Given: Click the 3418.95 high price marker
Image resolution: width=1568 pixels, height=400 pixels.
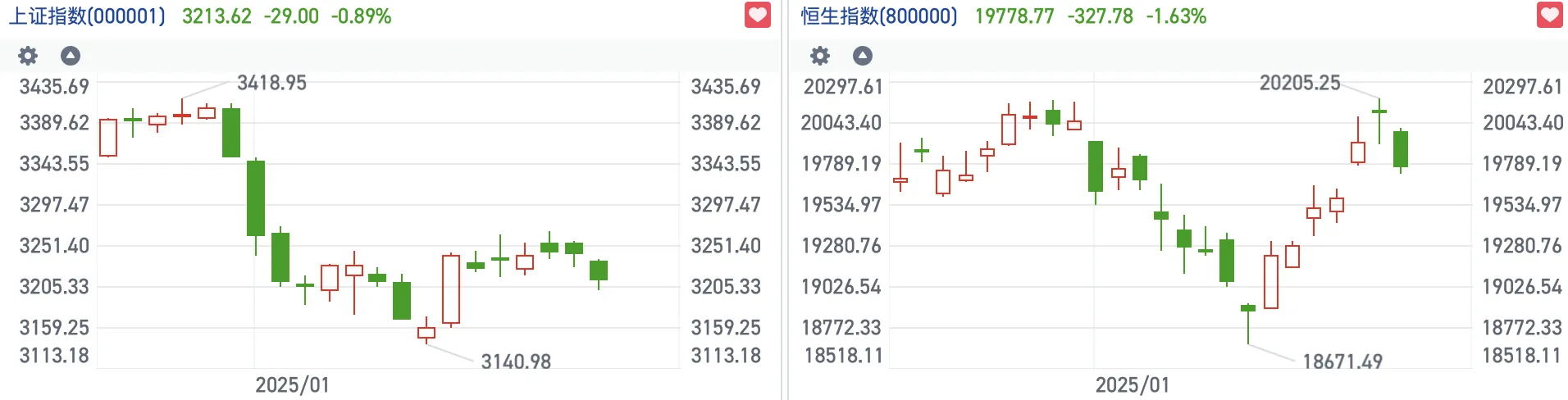Looking at the screenshot, I should [271, 83].
